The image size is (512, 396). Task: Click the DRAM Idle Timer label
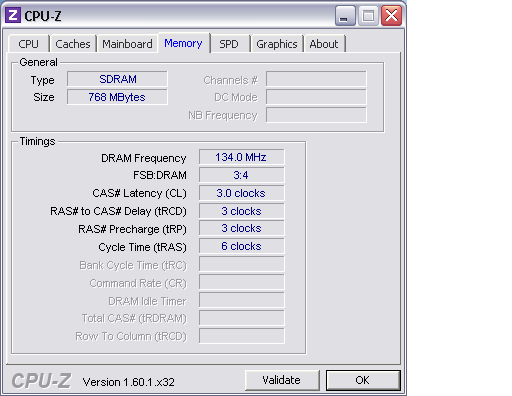[x=147, y=301]
